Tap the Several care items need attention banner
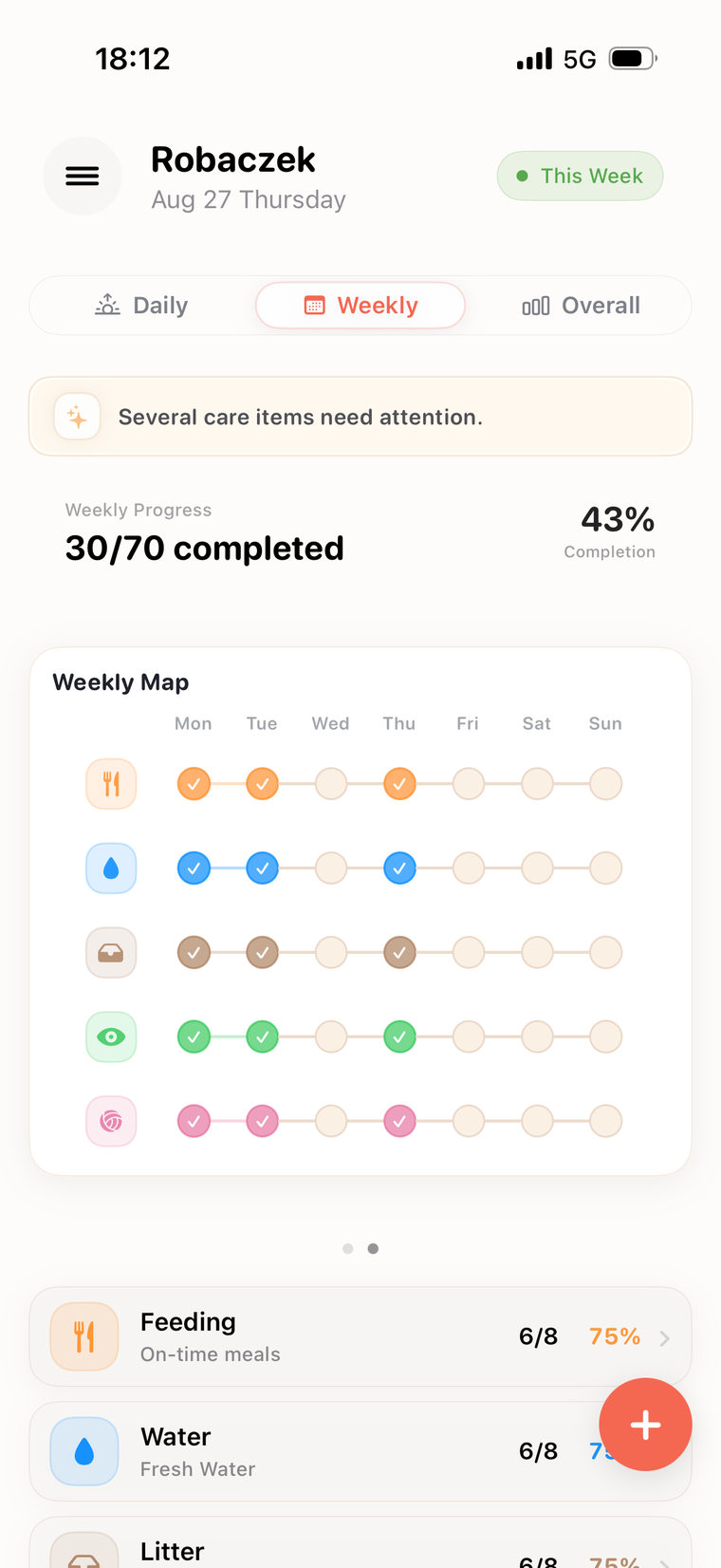Screen dimensions: 721x1568 pos(360,417)
